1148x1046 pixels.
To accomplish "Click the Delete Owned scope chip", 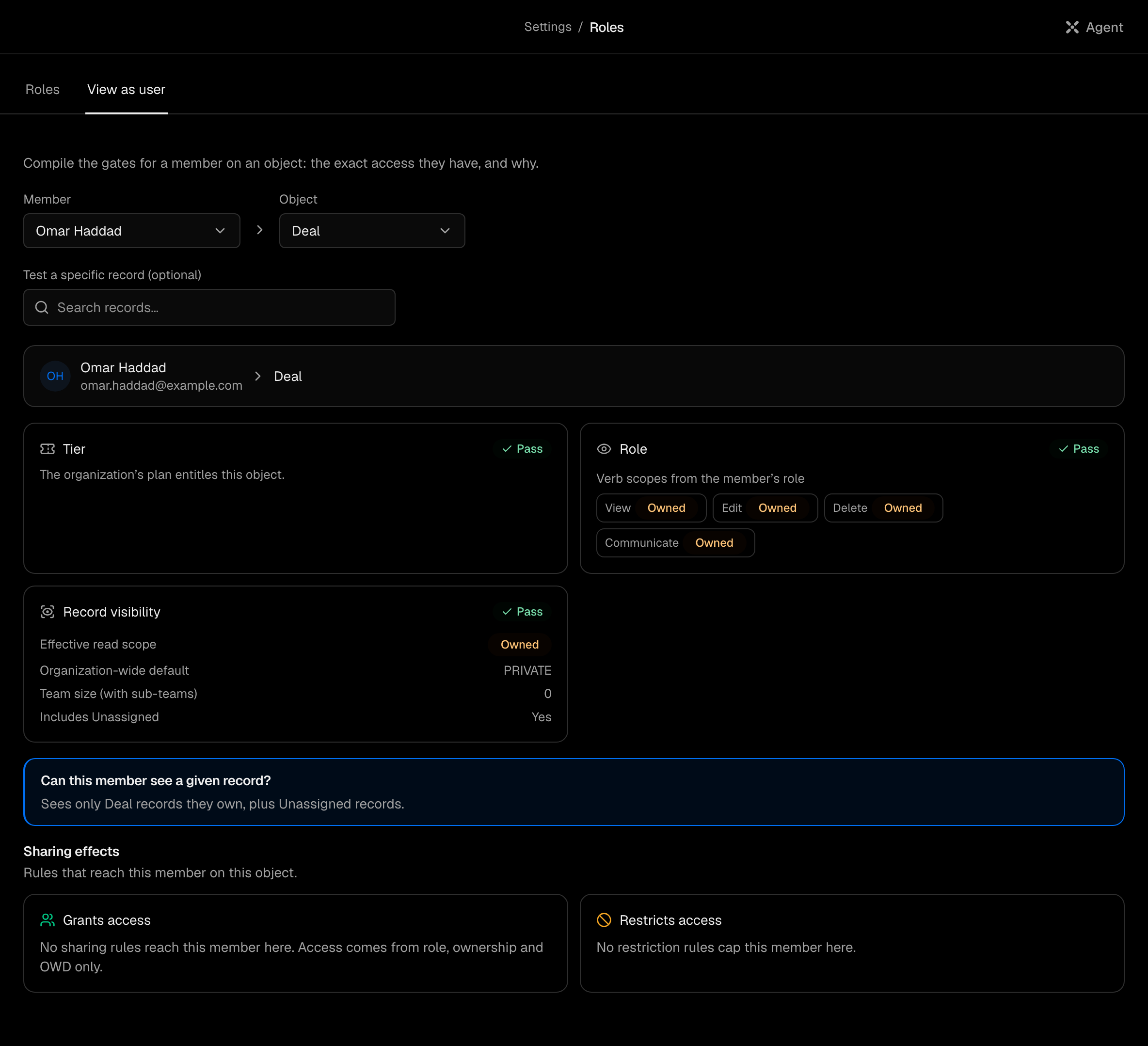I will [883, 508].
